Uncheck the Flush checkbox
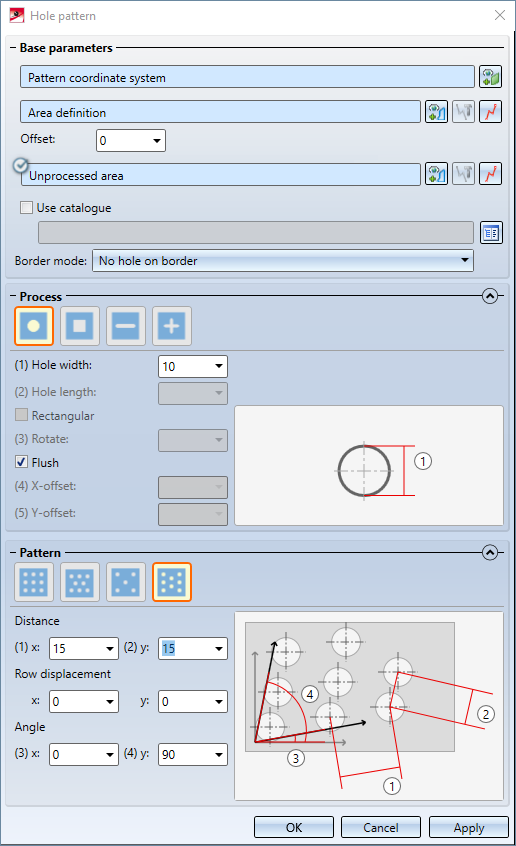516x846 pixels. click(22, 462)
